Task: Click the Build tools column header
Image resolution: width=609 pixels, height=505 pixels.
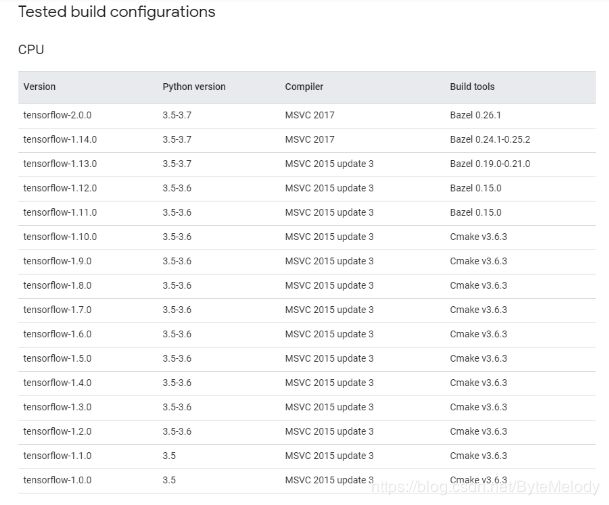Action: (472, 87)
